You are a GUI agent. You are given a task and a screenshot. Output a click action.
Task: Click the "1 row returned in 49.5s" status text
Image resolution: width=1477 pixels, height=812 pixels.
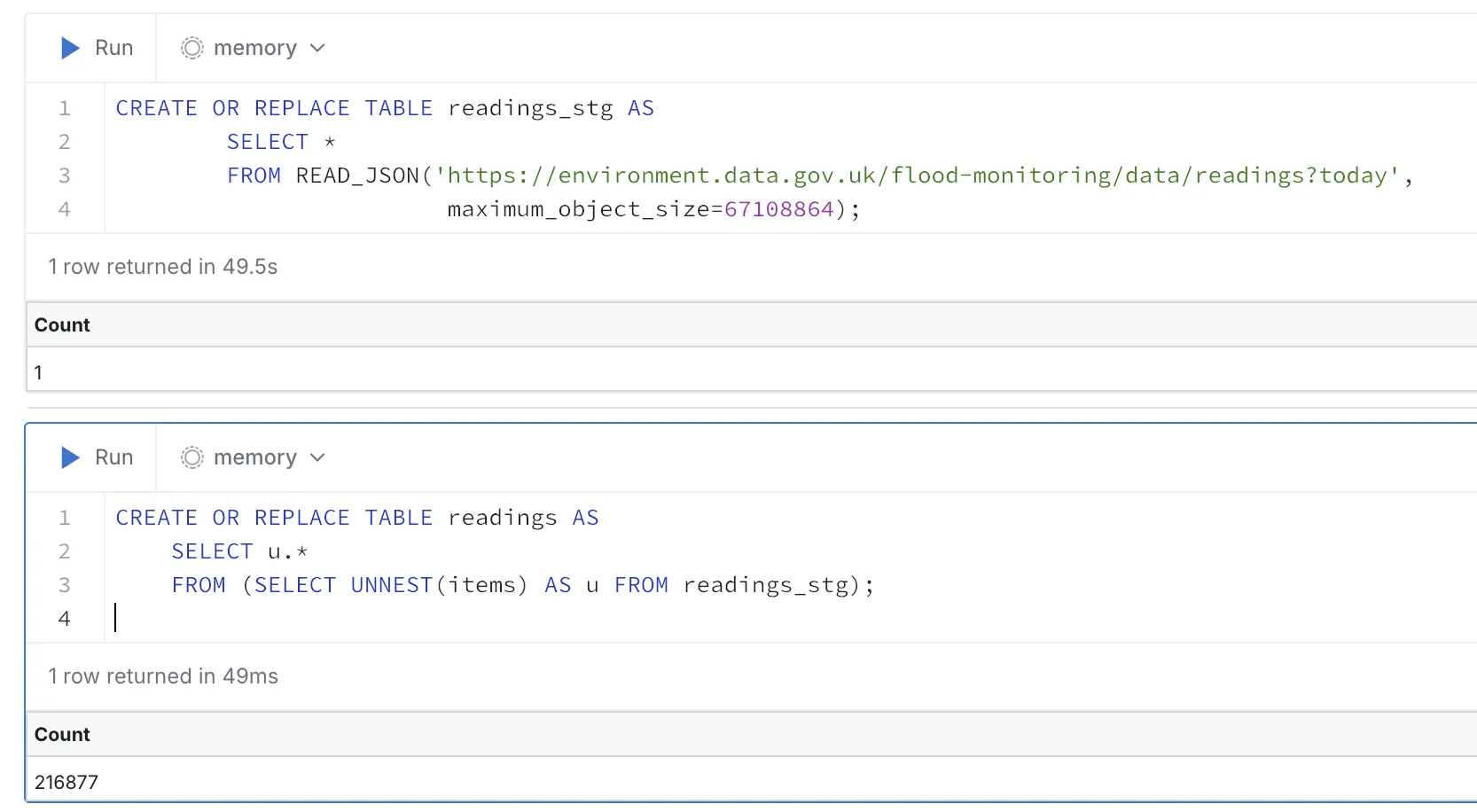click(163, 267)
